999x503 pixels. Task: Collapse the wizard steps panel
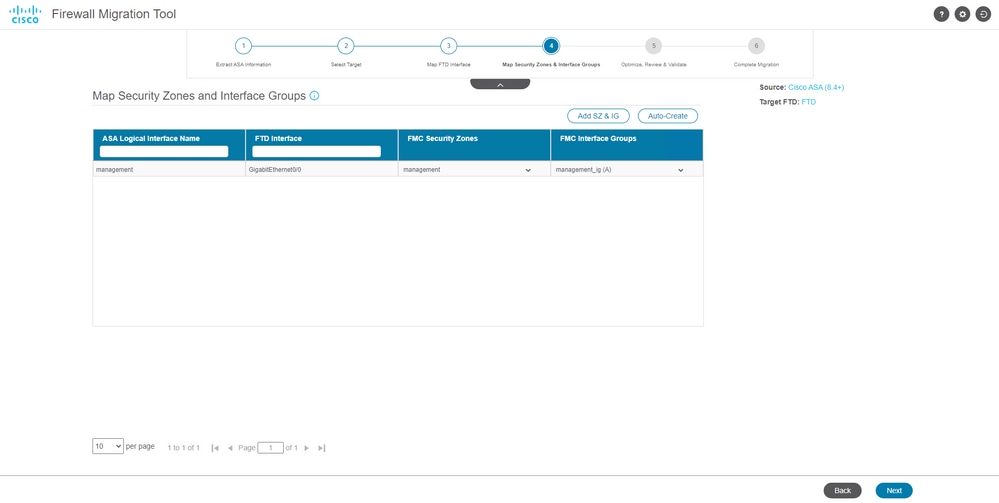(x=500, y=84)
